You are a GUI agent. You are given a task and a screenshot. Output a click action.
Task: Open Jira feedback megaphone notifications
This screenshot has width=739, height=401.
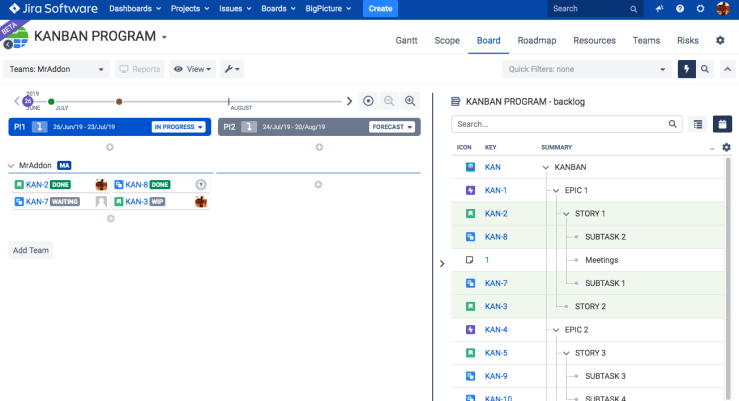pos(659,9)
